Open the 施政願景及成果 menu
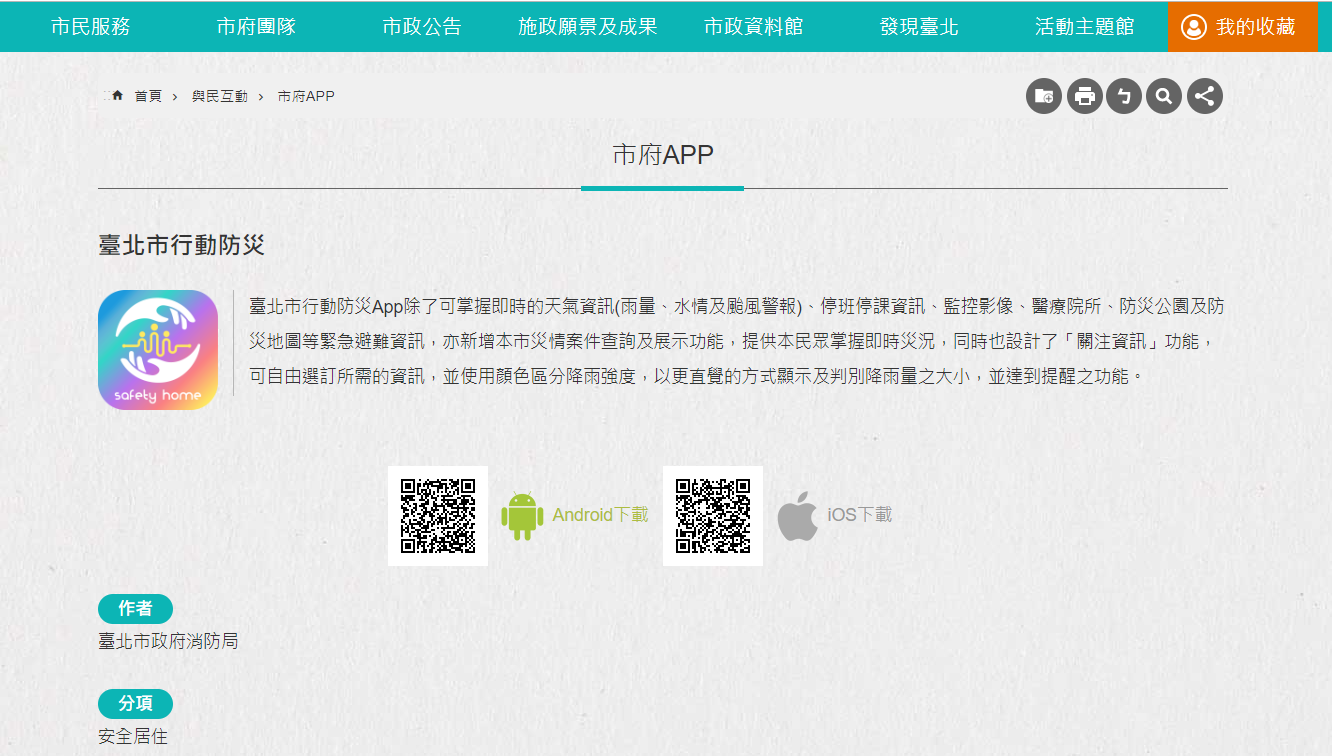The image size is (1332, 756). 588,27
